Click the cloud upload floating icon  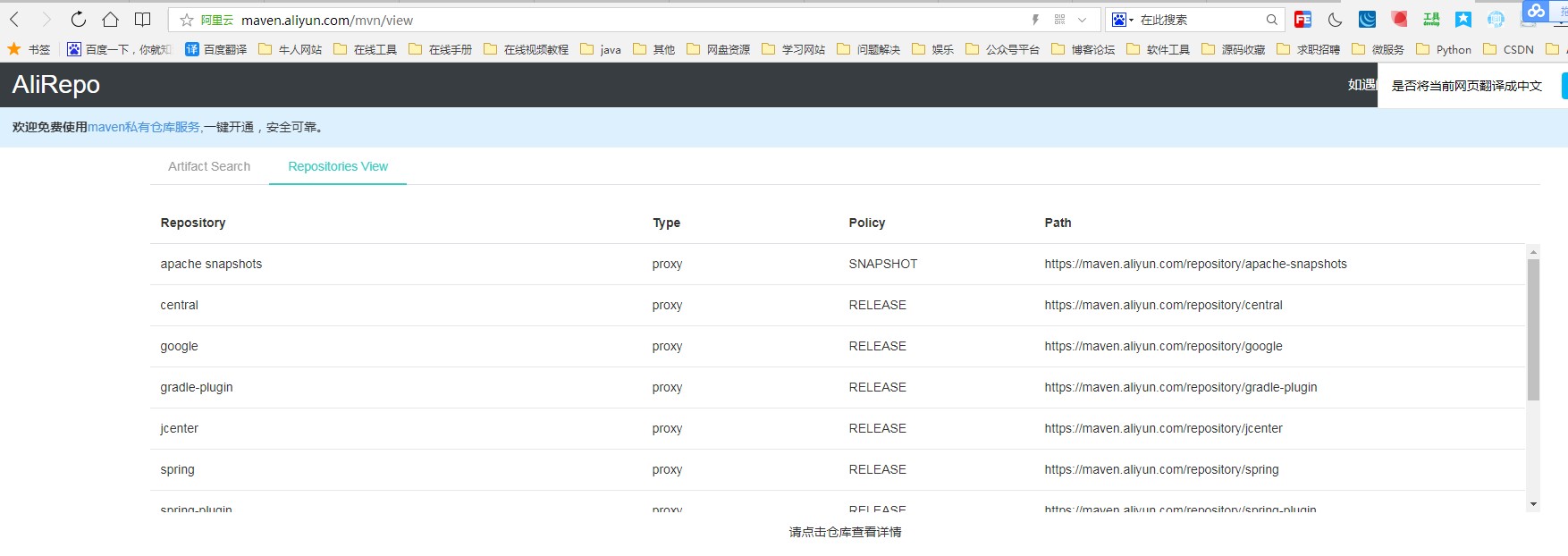pyautogui.click(x=1536, y=11)
